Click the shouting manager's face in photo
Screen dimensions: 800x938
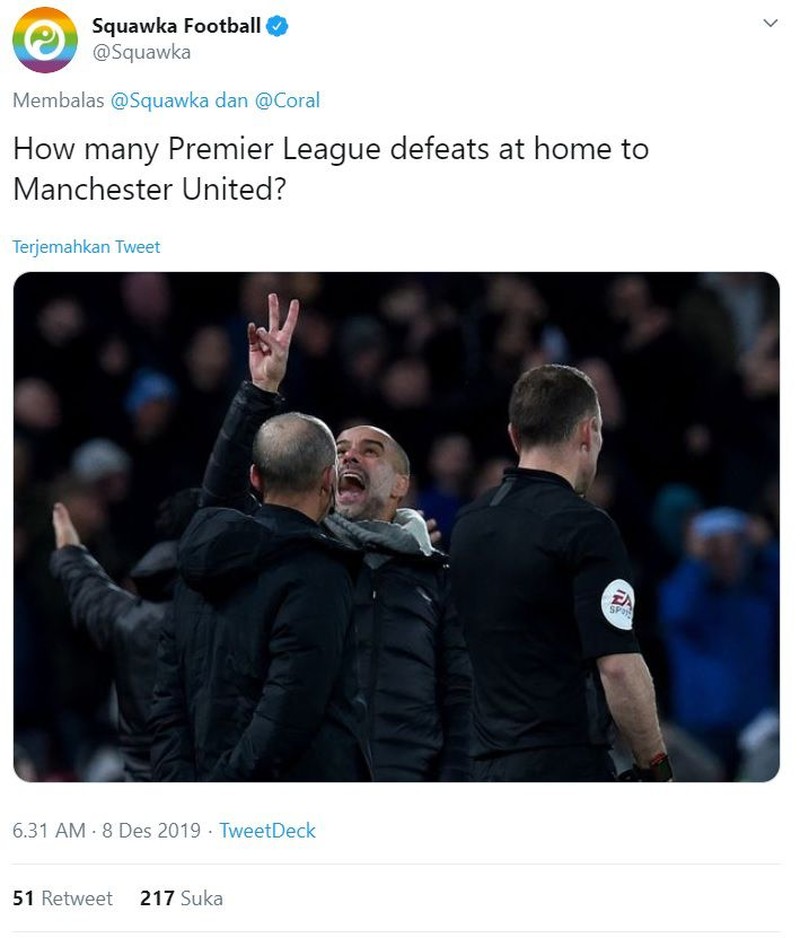pos(367,473)
